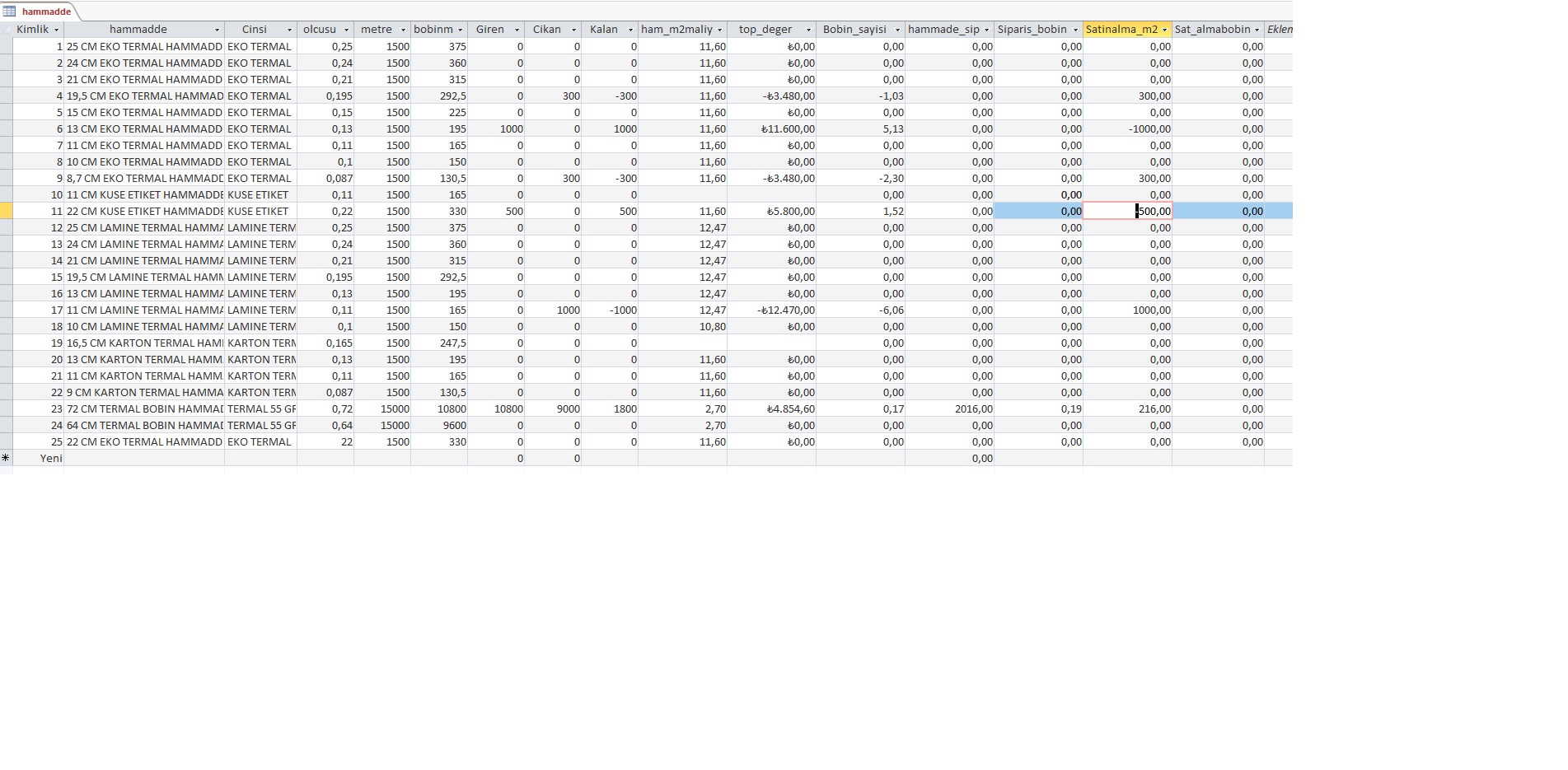Click the Satinalma_m2 cell containing 500,00
Image resolution: width=1568 pixels, height=770 pixels.
click(x=1127, y=211)
